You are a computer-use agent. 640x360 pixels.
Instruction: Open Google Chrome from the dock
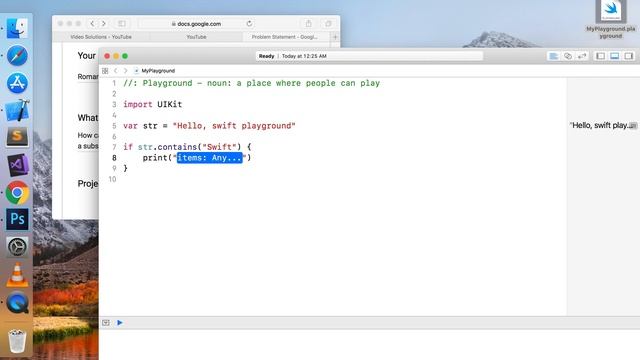click(17, 192)
